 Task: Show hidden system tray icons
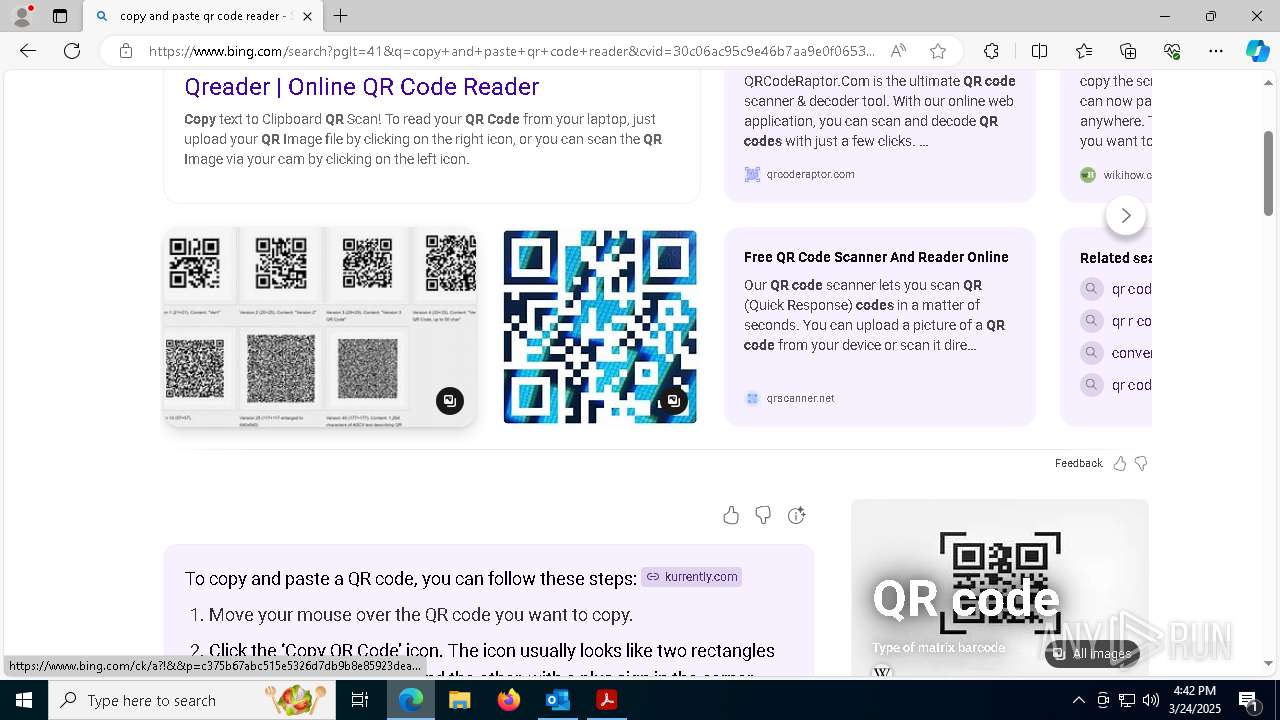click(1078, 700)
